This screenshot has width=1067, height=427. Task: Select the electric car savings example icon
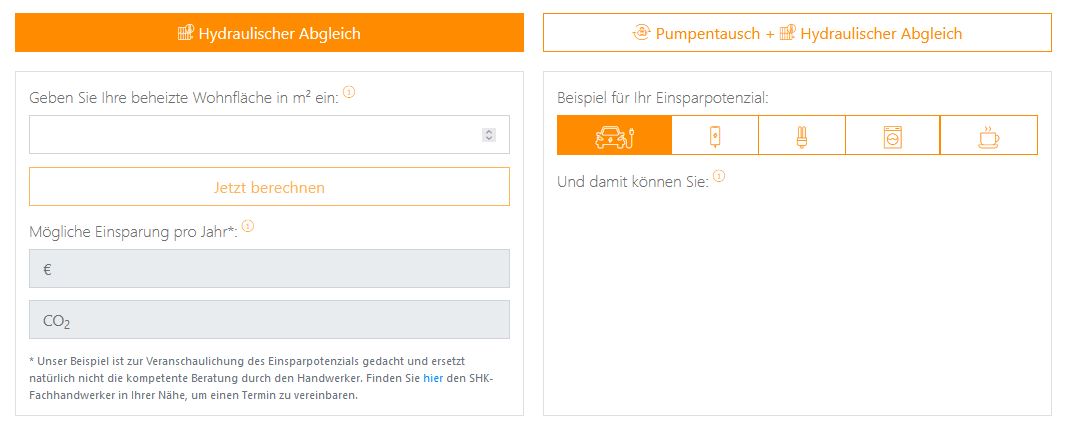(614, 135)
